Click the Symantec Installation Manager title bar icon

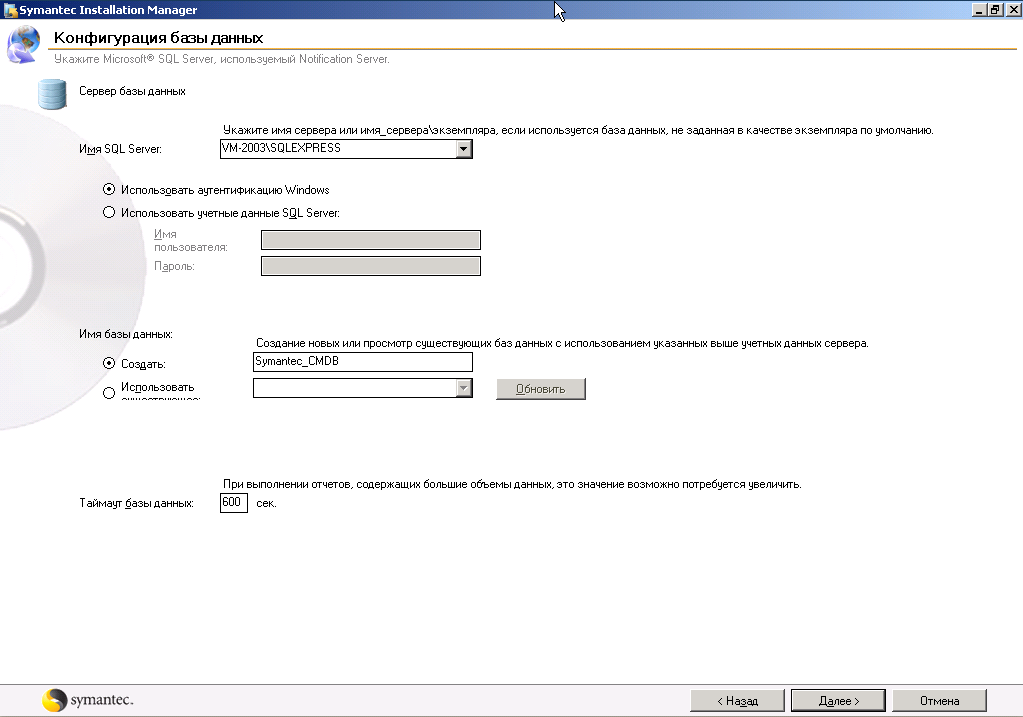tap(10, 10)
